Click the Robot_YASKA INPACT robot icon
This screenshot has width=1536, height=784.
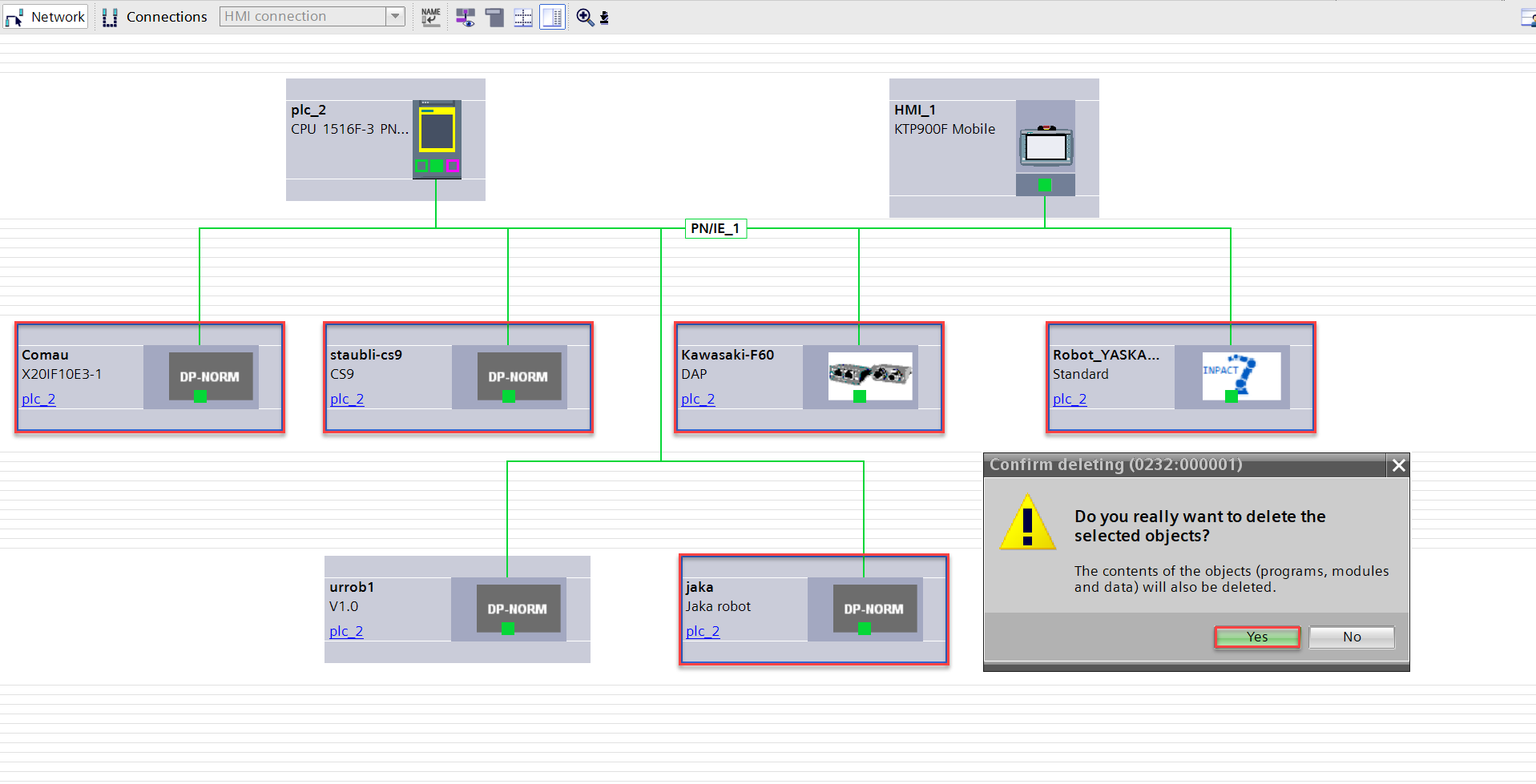(x=1241, y=376)
